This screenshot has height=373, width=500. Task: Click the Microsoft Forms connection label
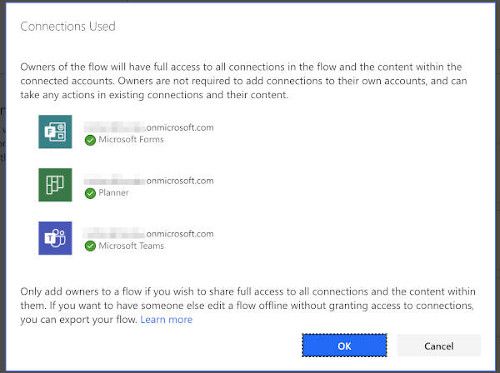click(131, 140)
